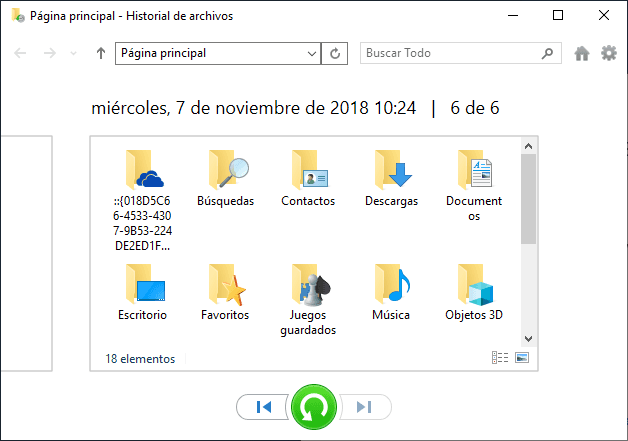Click the search magnifier icon
Viewport: 628px width, 441px height.
click(x=547, y=53)
